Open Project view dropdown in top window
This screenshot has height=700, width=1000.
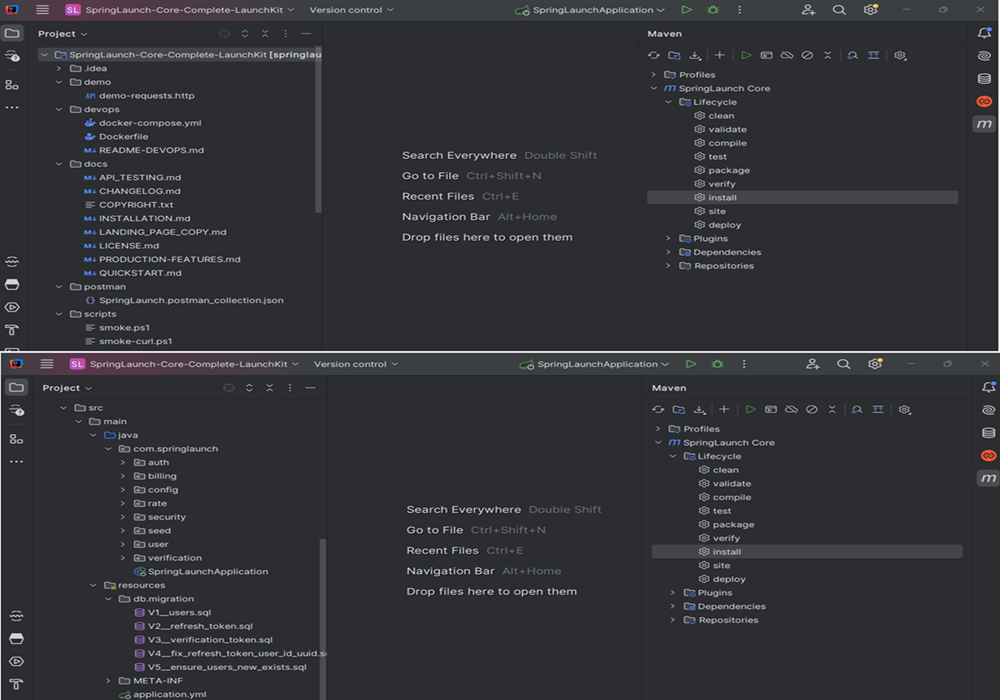point(62,34)
